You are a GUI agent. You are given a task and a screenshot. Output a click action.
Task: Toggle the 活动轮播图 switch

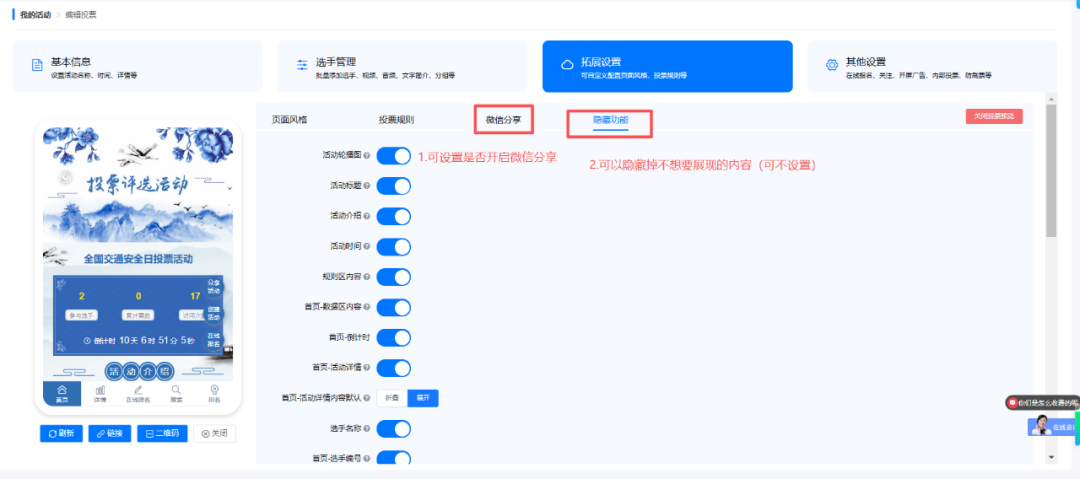[393, 156]
